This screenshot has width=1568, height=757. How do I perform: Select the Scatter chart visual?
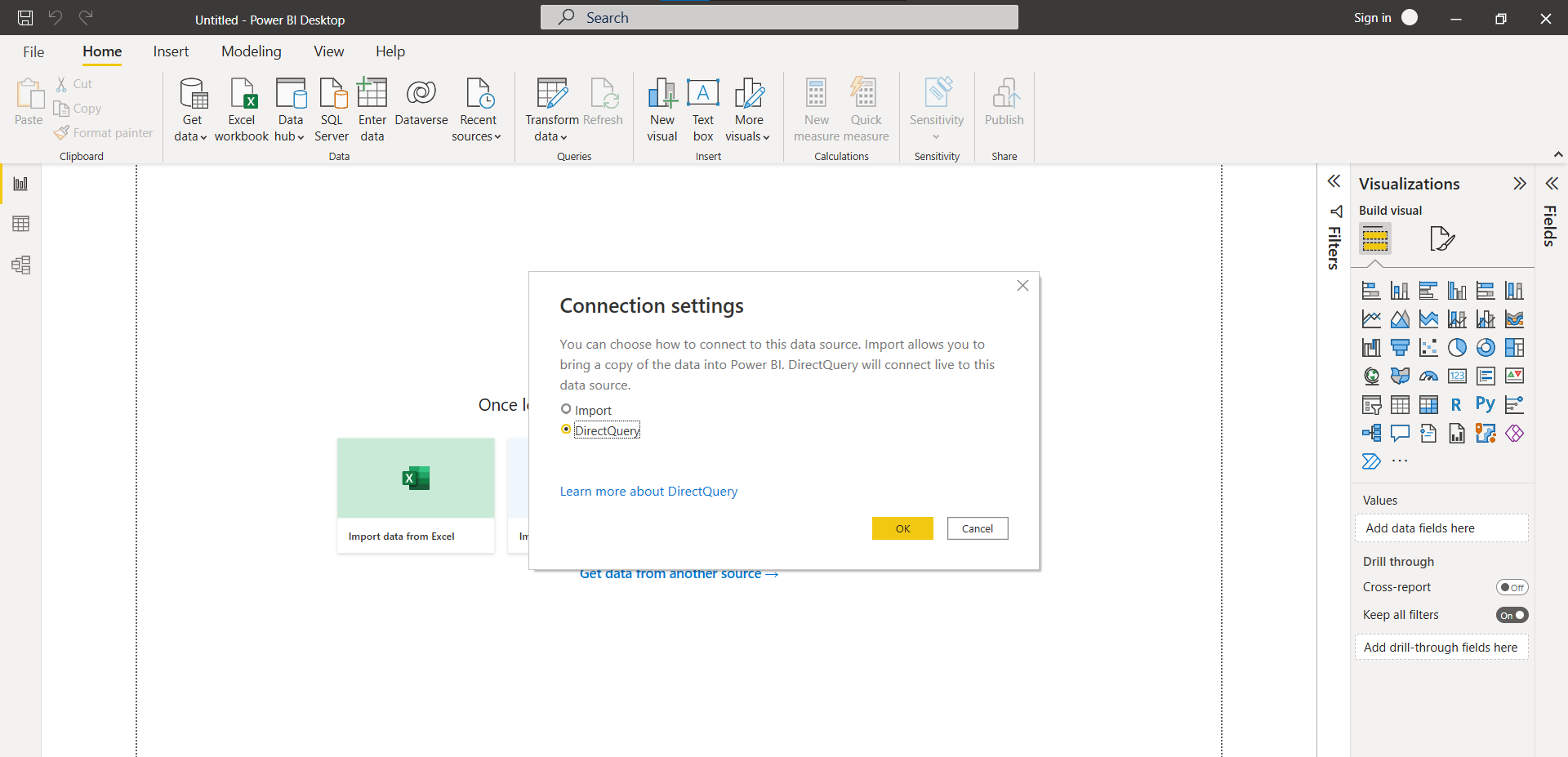click(x=1428, y=348)
